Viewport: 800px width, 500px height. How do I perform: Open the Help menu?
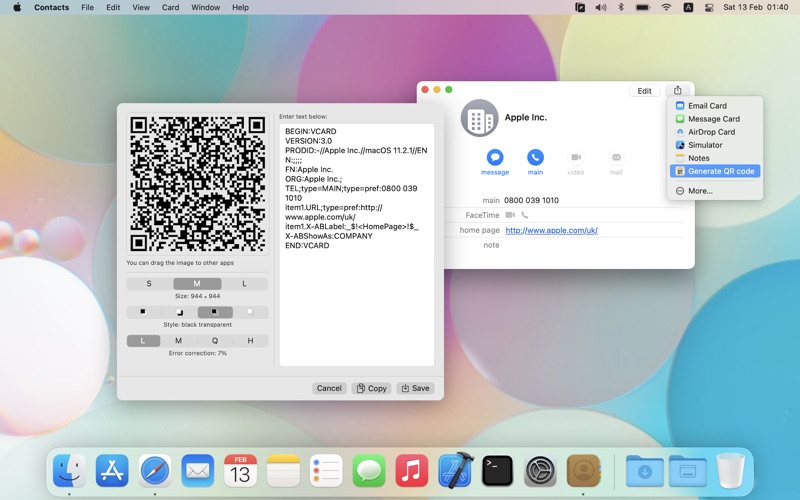point(240,7)
